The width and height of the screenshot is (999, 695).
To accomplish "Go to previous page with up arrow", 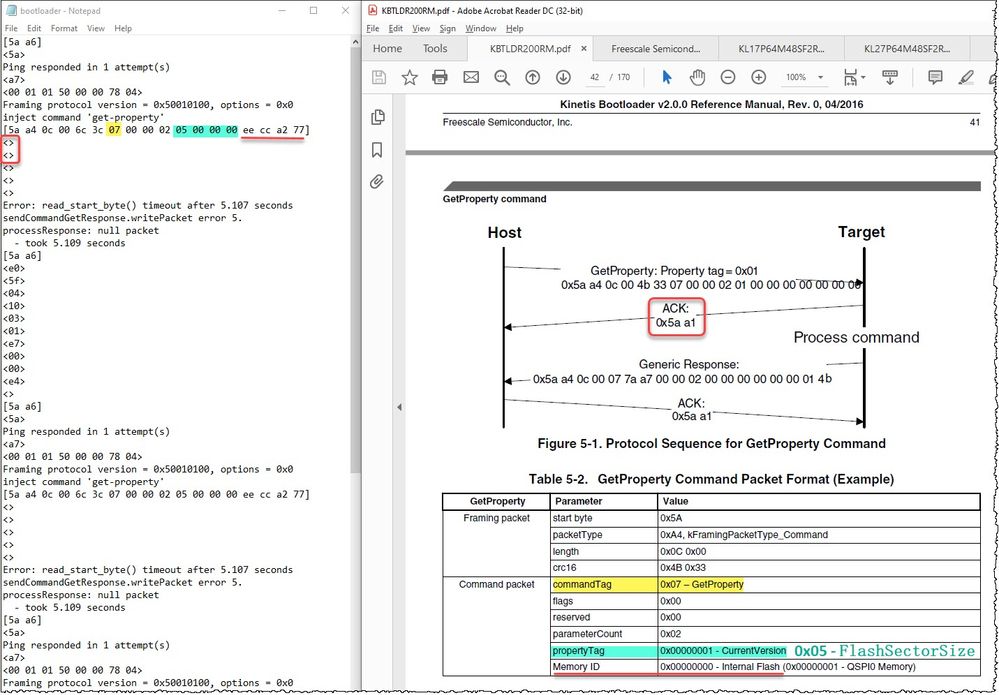I will coord(532,77).
